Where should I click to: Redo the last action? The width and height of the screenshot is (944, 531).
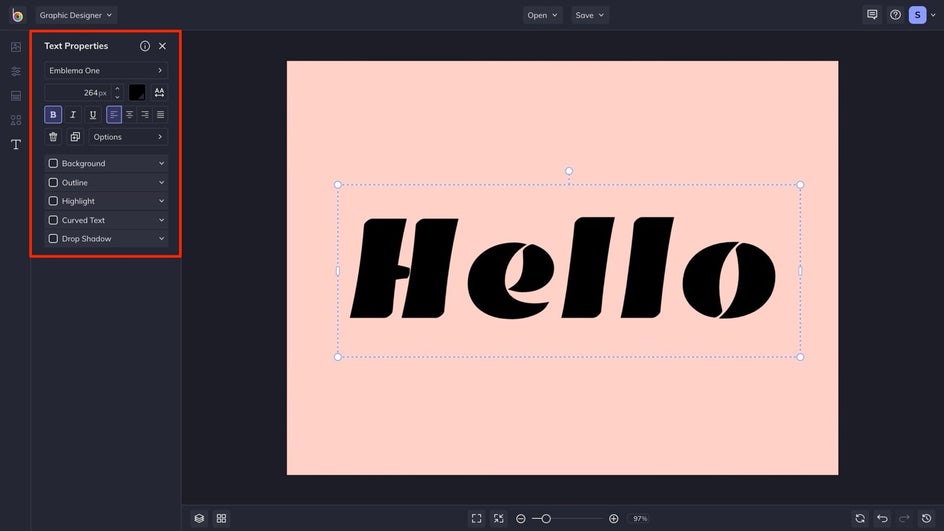click(904, 518)
